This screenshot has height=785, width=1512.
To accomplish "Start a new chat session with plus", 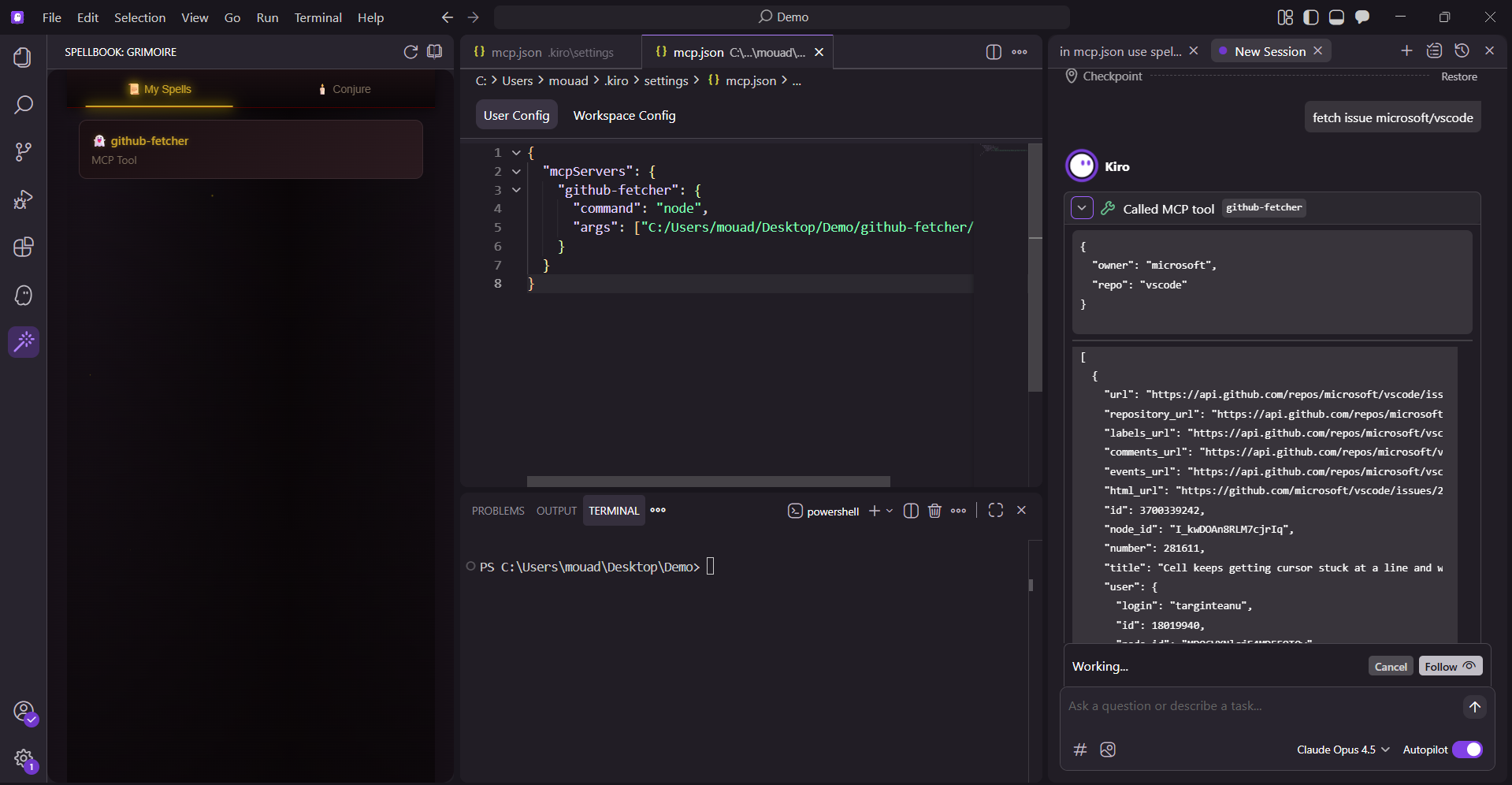I will (x=1406, y=50).
